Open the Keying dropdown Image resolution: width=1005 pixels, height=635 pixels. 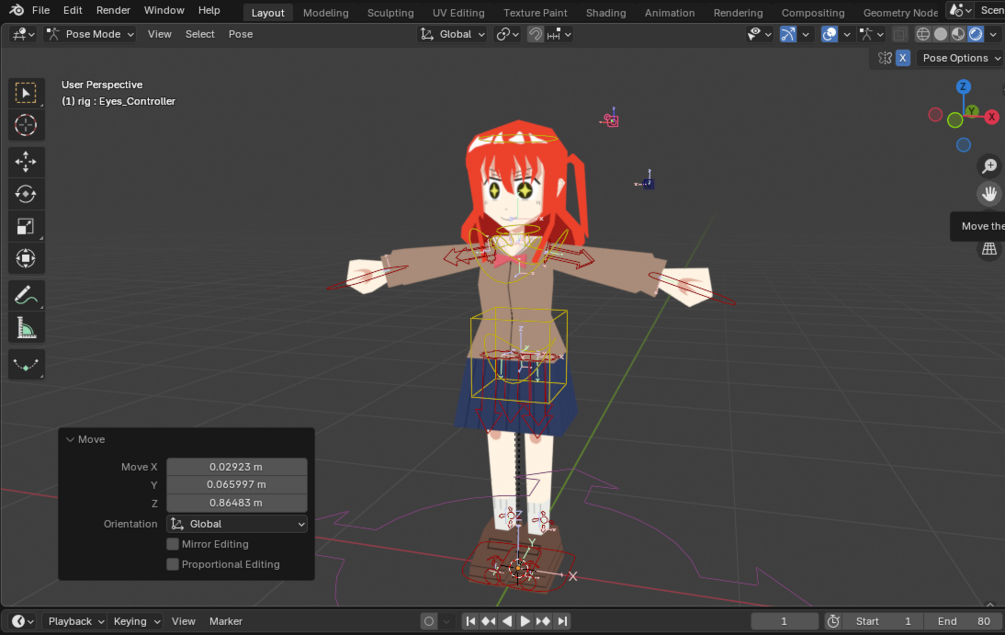(136, 621)
